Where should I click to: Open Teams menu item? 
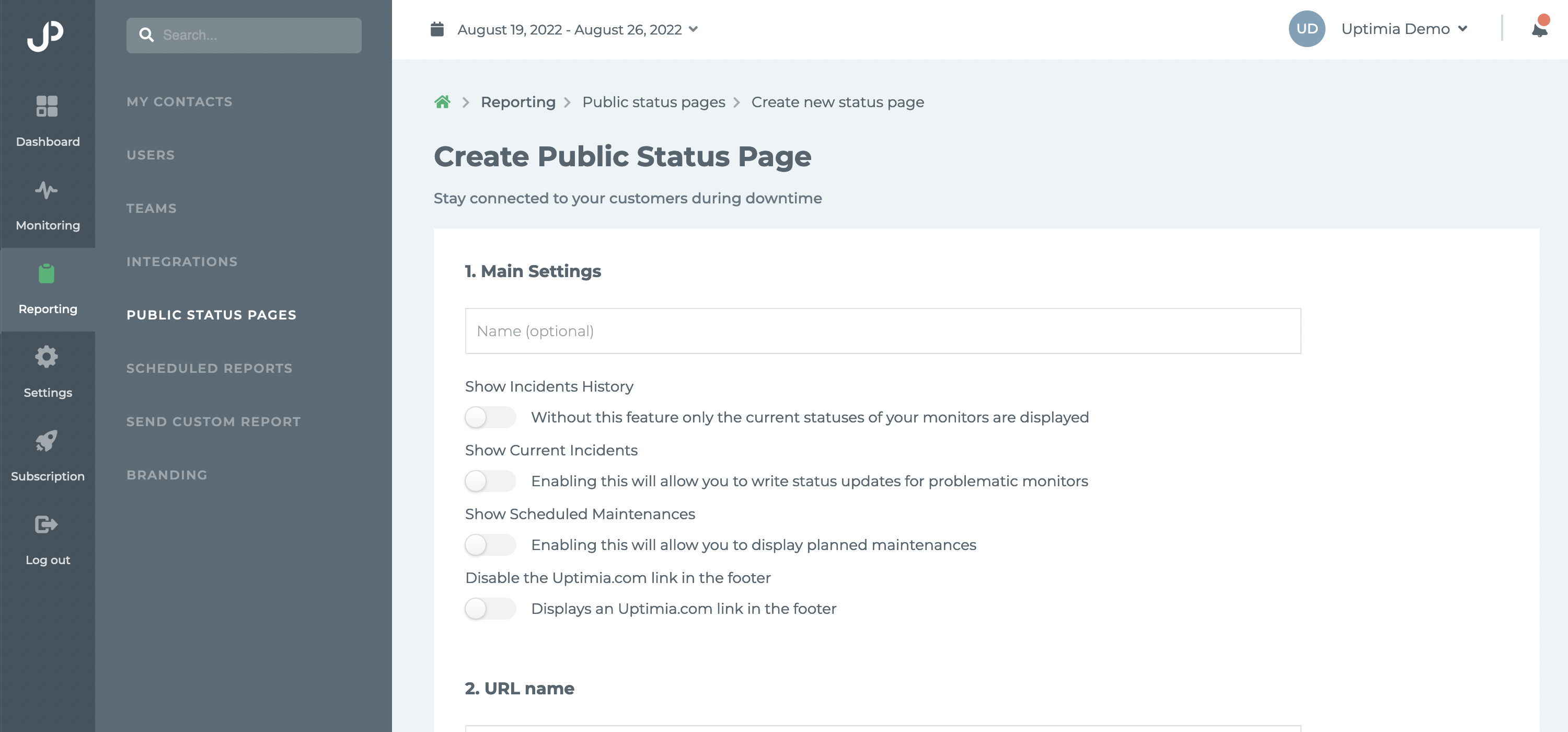point(152,208)
